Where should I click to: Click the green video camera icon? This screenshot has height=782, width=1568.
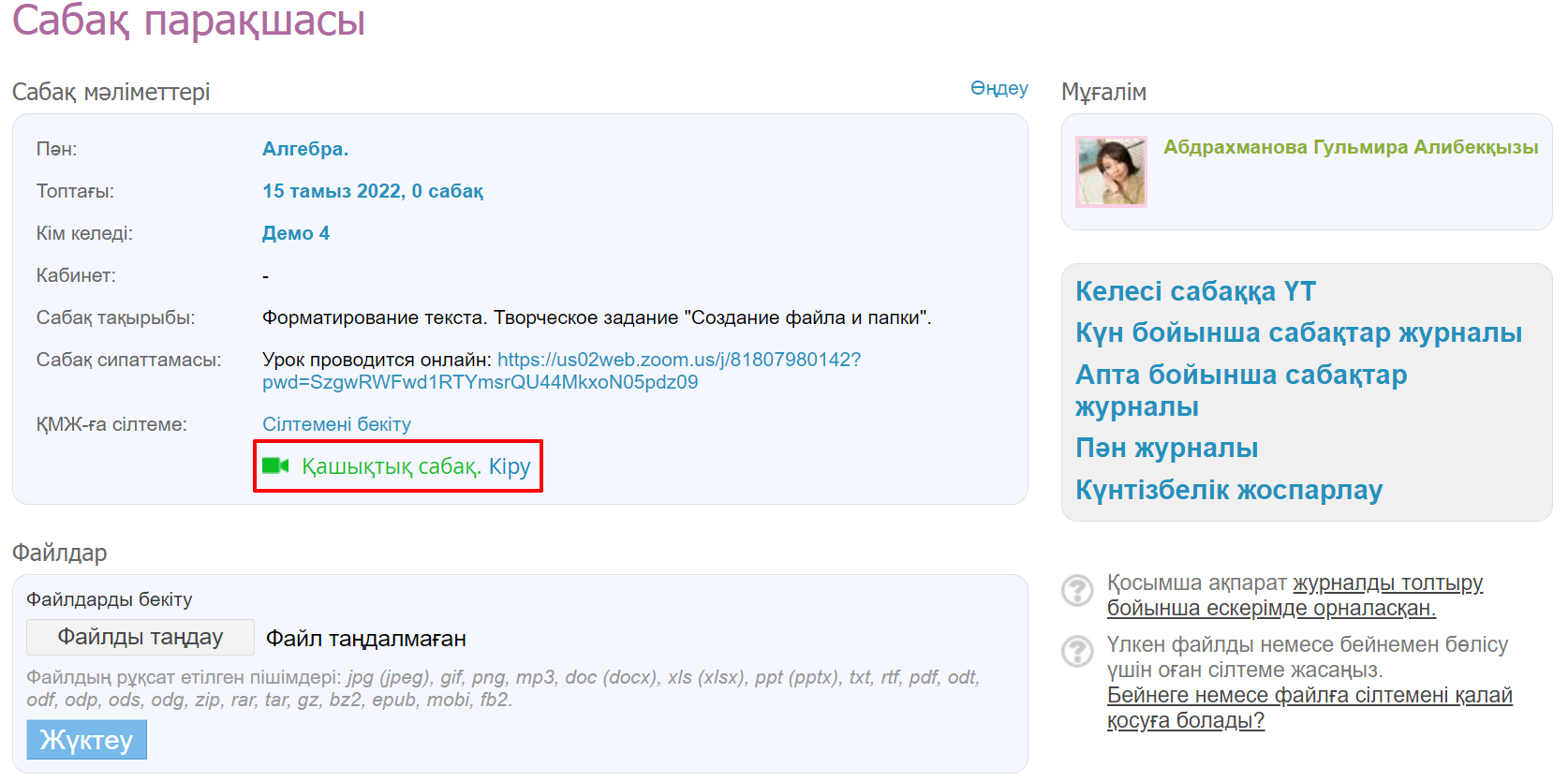point(275,466)
